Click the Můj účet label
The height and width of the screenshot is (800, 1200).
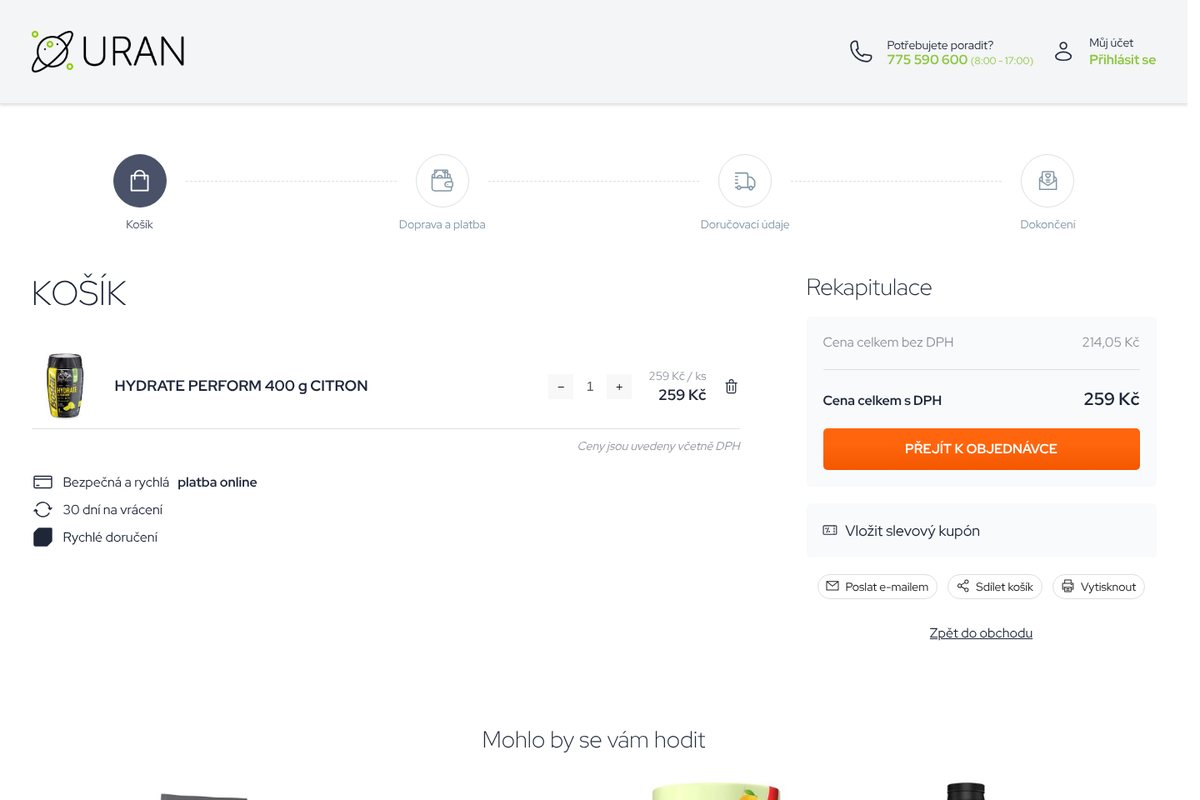coord(1111,43)
